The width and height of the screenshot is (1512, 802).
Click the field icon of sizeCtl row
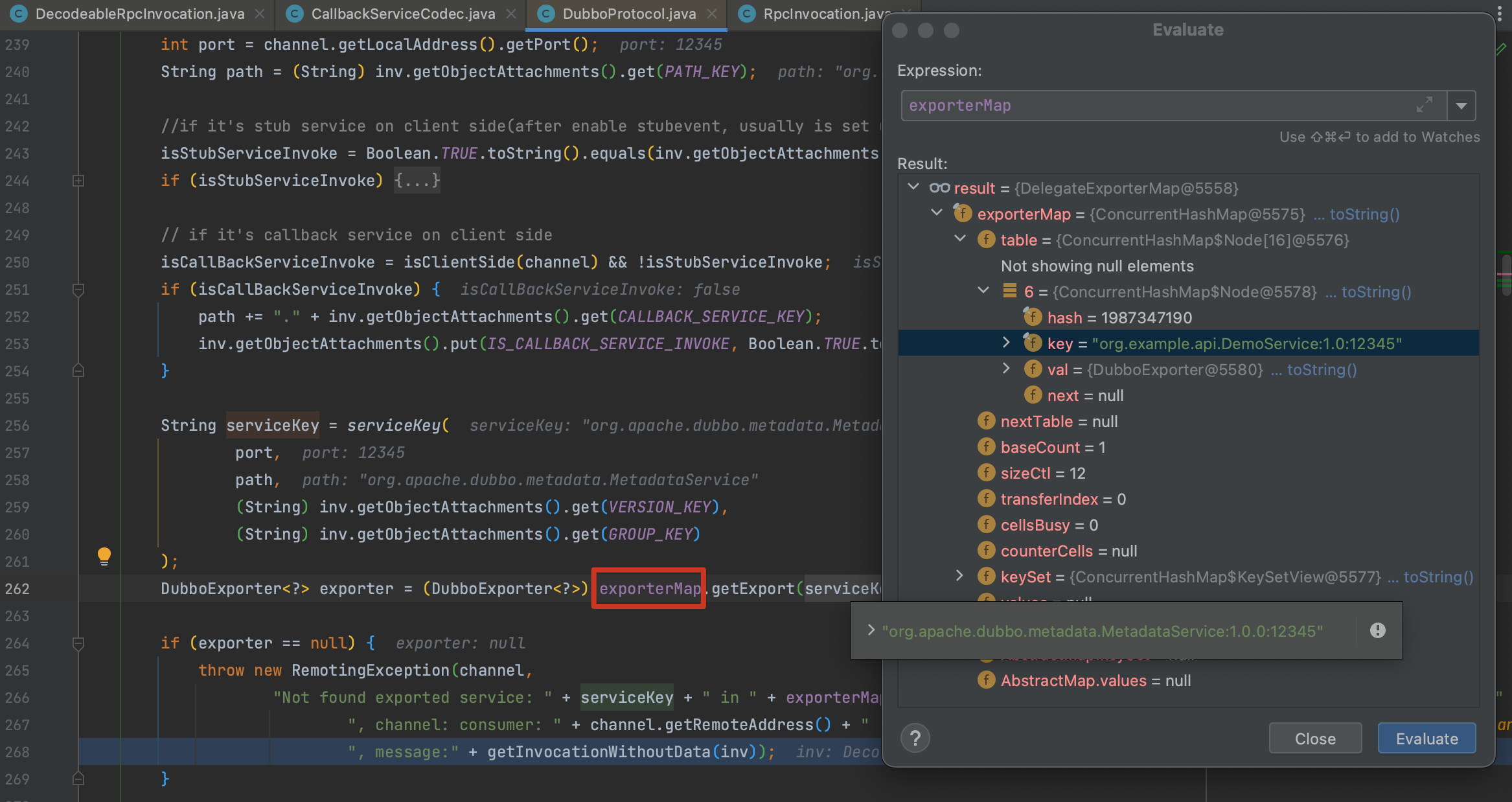point(986,473)
